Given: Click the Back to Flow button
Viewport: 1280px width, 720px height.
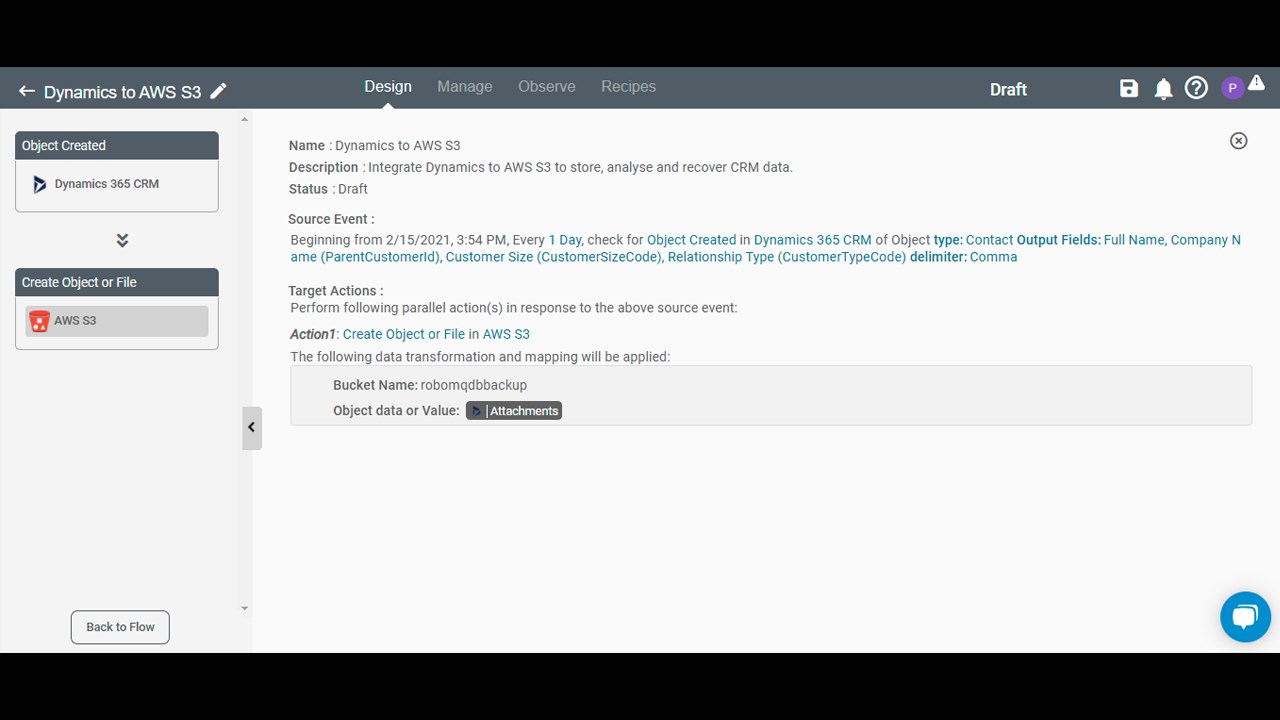Looking at the screenshot, I should 120,627.
